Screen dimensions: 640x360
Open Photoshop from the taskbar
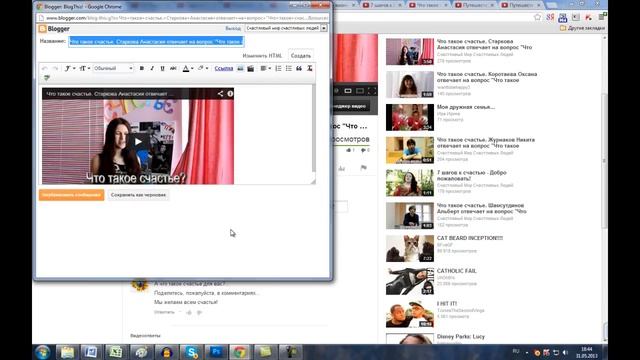216,352
